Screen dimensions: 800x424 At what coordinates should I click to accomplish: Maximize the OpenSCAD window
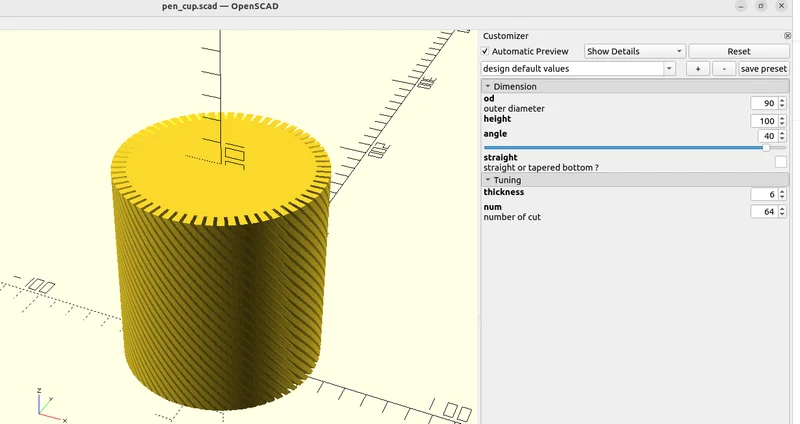tap(761, 6)
